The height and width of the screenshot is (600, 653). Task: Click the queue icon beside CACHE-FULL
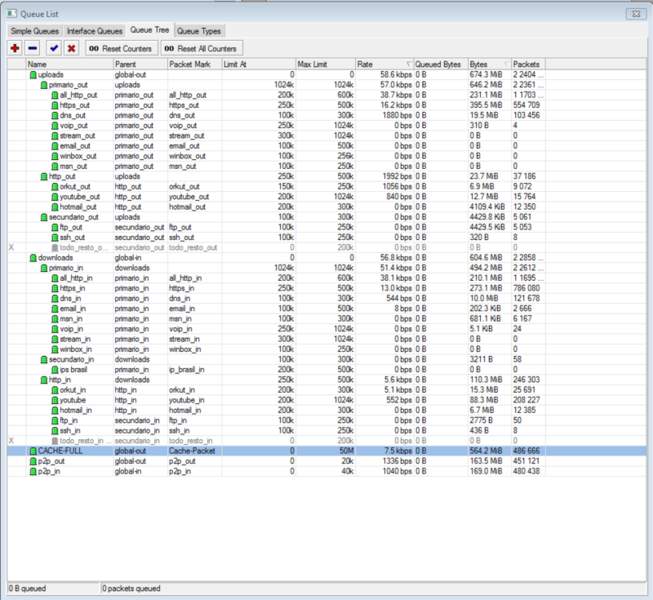pyautogui.click(x=33, y=451)
